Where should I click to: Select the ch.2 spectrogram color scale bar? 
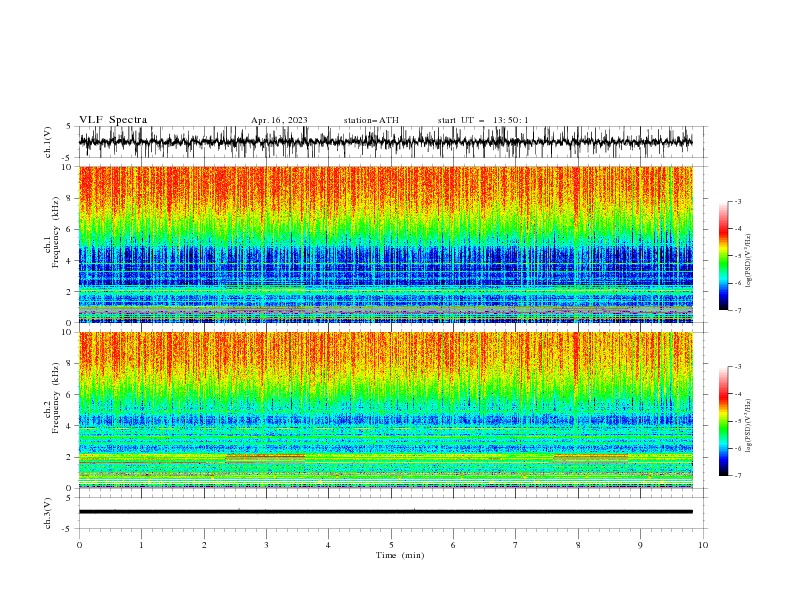(723, 421)
